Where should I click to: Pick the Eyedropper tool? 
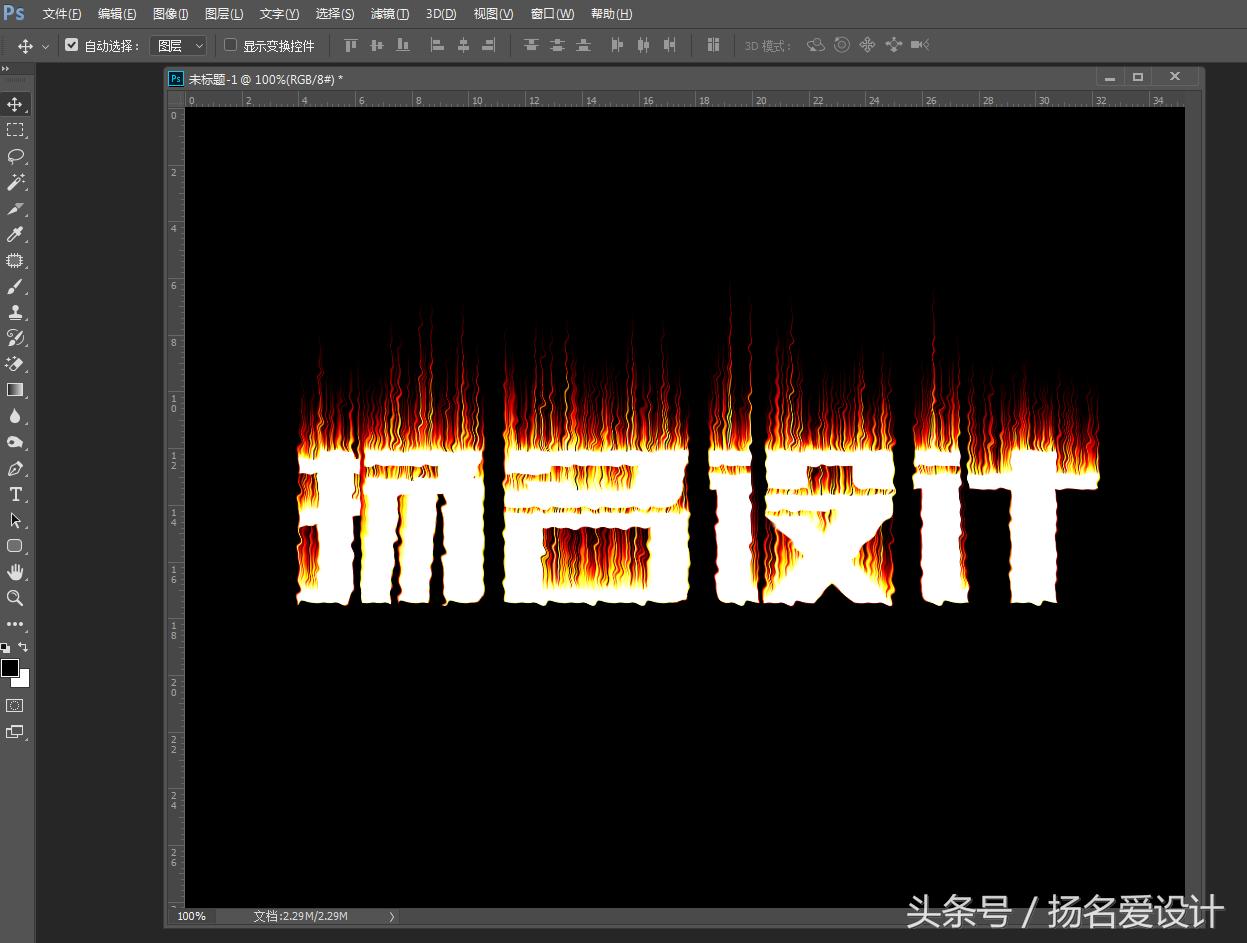[x=15, y=234]
